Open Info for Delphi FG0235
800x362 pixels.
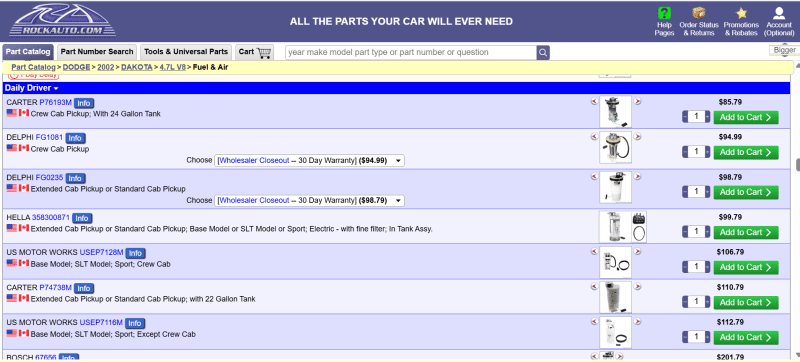(75, 178)
